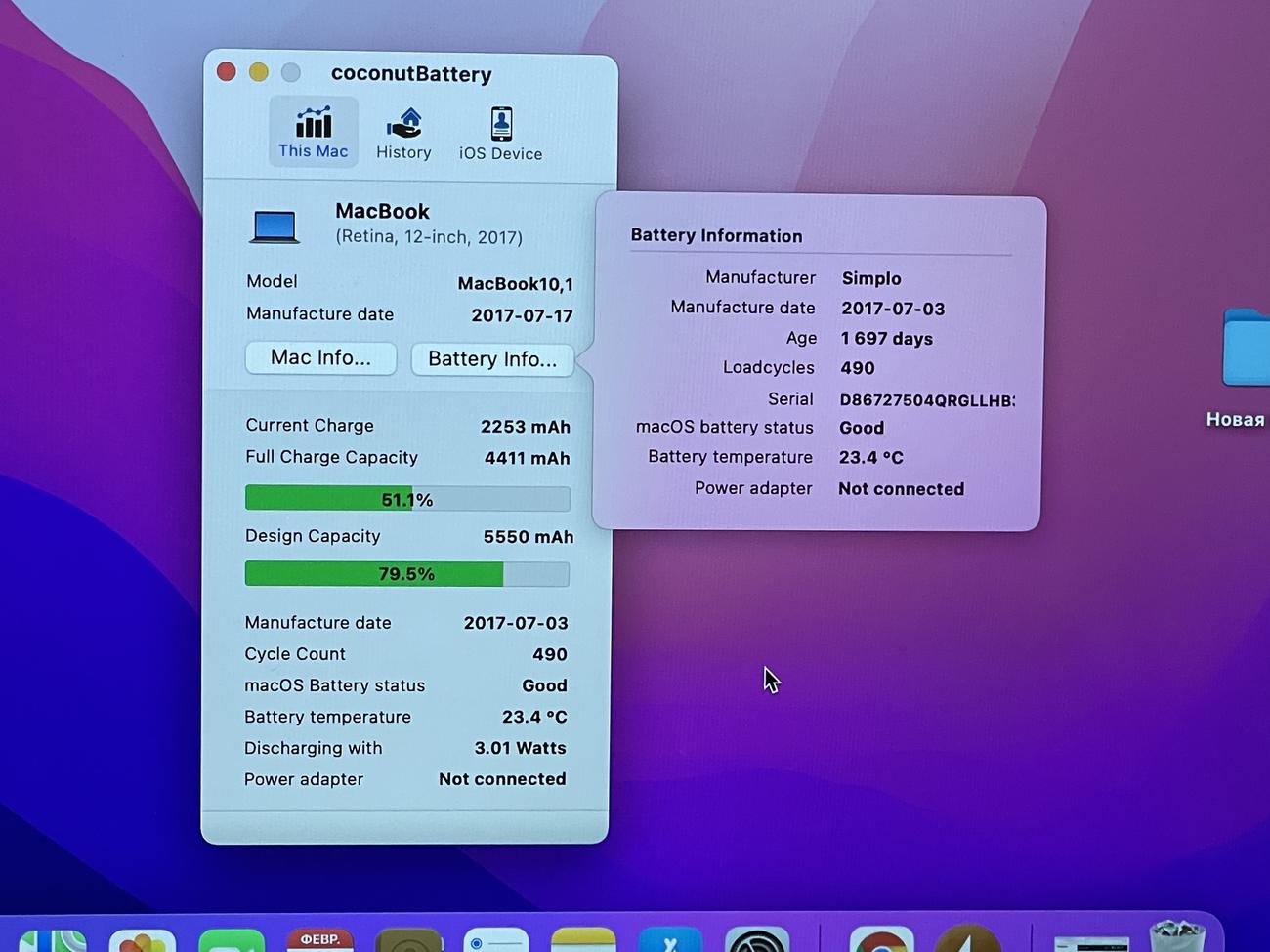Select the D86727504QRGLLHB serial number

[927, 400]
